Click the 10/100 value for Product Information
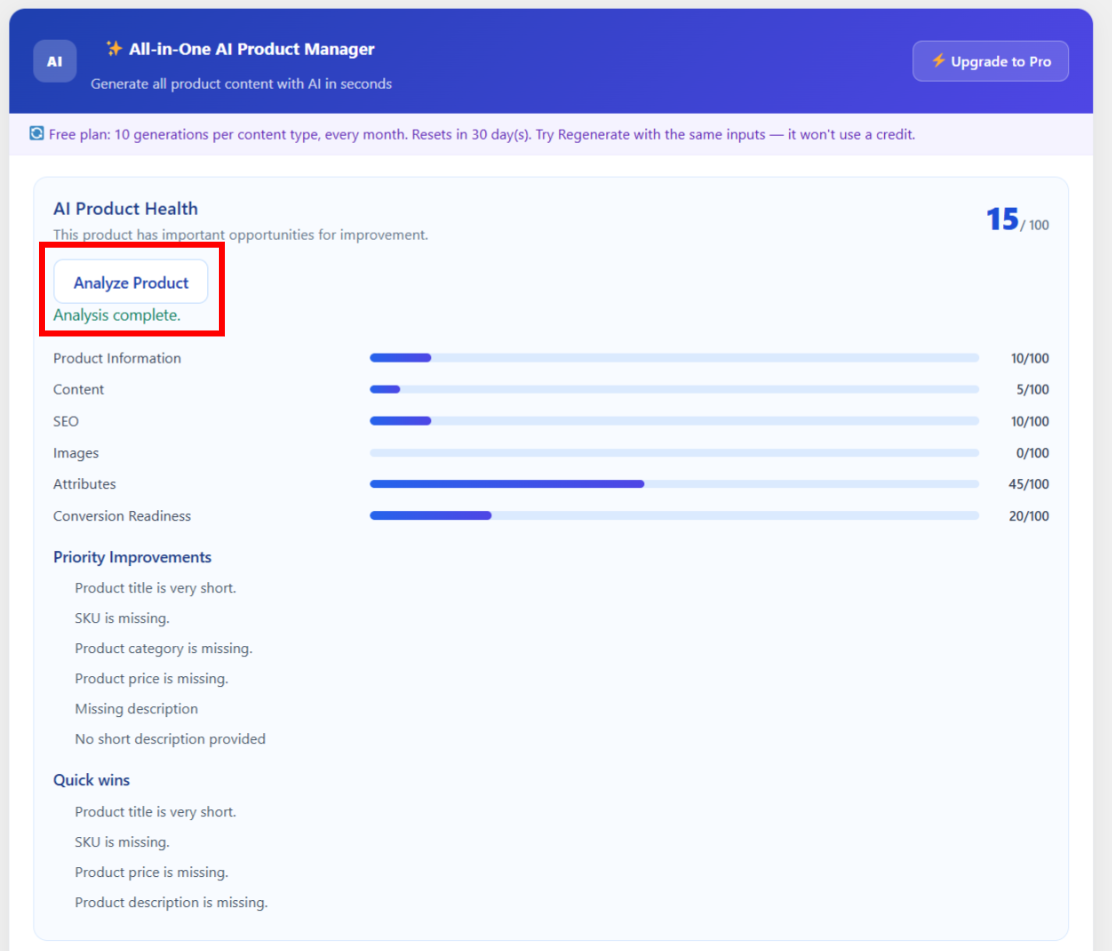 tap(1030, 358)
